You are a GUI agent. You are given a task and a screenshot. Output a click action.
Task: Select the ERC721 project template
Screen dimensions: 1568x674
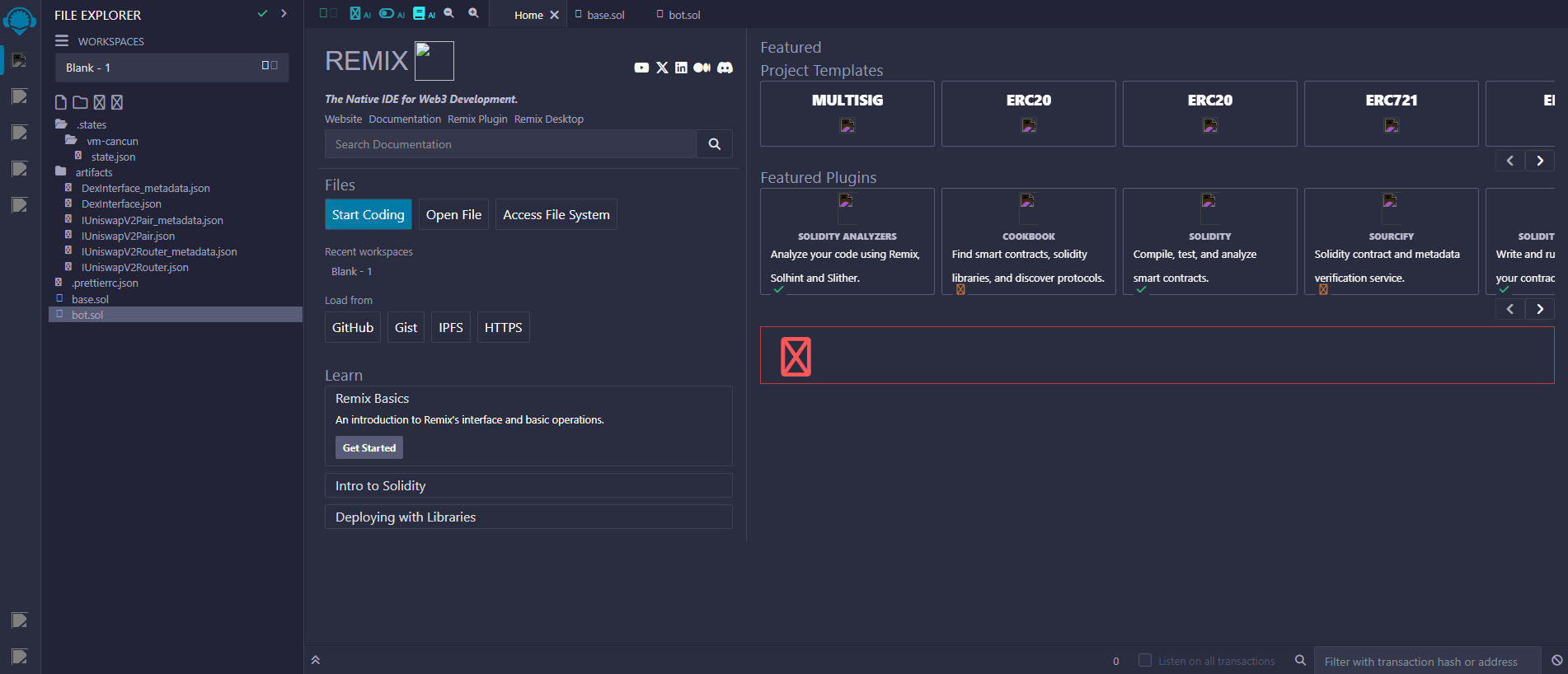point(1392,114)
